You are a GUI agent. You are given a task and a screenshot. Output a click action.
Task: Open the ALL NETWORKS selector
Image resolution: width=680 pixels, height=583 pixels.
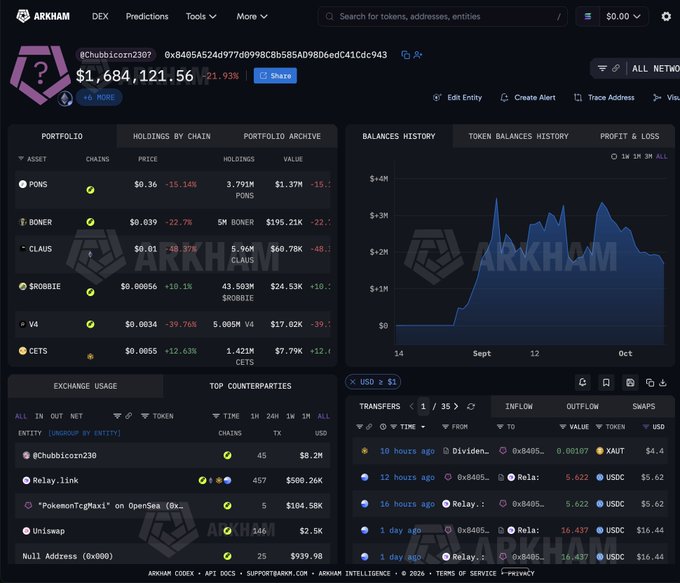point(655,69)
